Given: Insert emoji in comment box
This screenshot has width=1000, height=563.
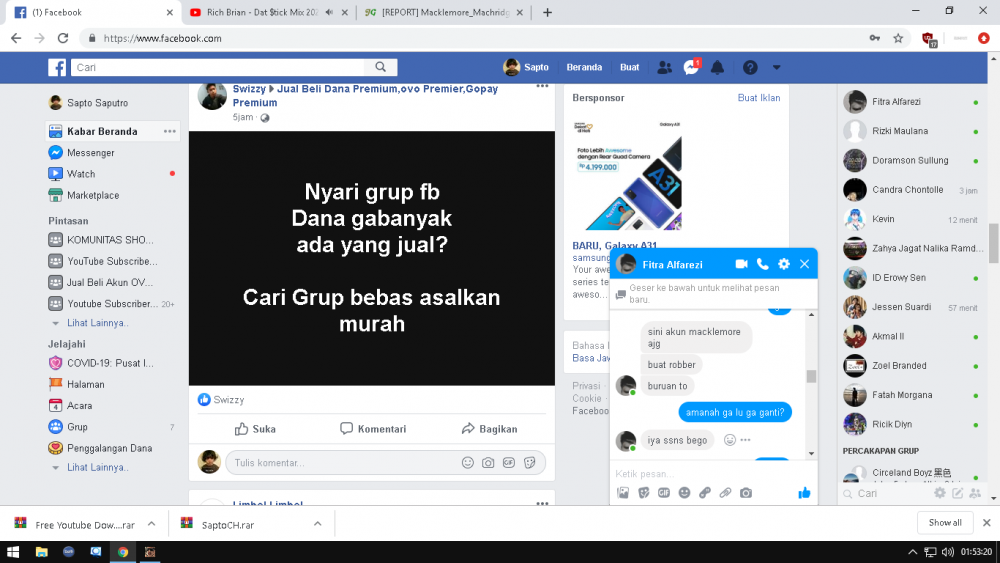Looking at the screenshot, I should click(467, 463).
